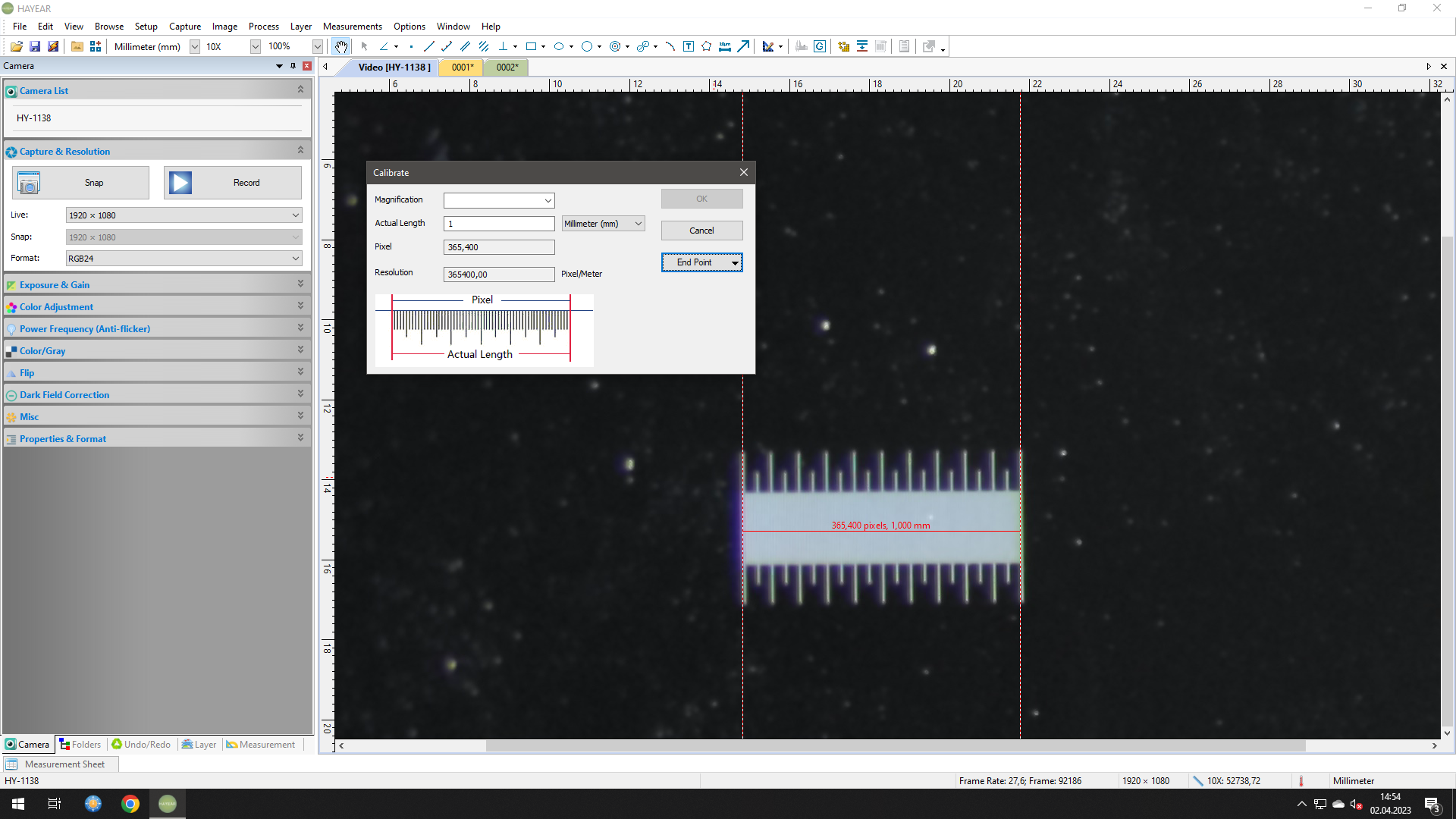This screenshot has width=1456, height=819.
Task: Select the measurement line draw tool
Action: tap(429, 46)
